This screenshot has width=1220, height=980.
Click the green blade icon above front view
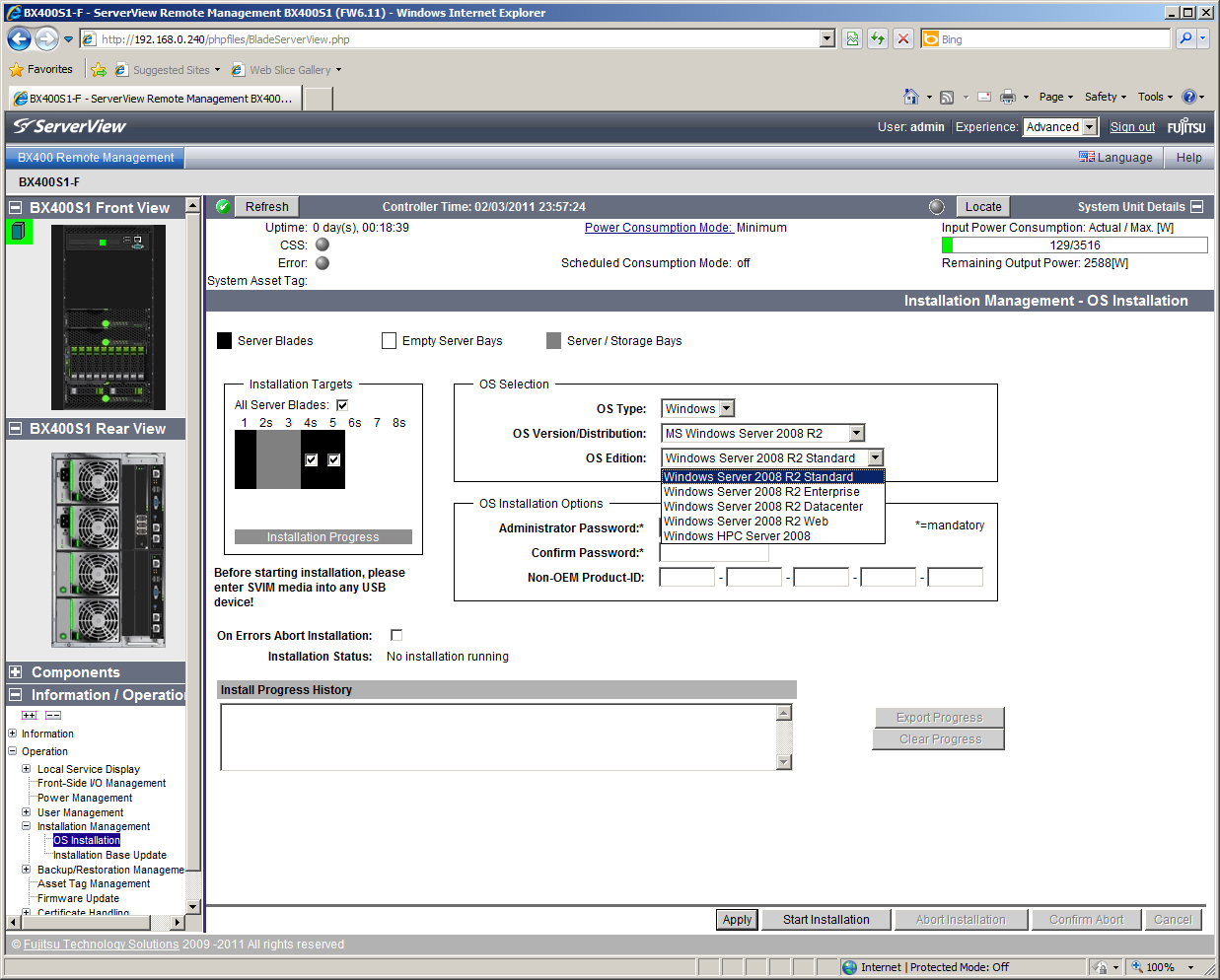pyautogui.click(x=19, y=232)
